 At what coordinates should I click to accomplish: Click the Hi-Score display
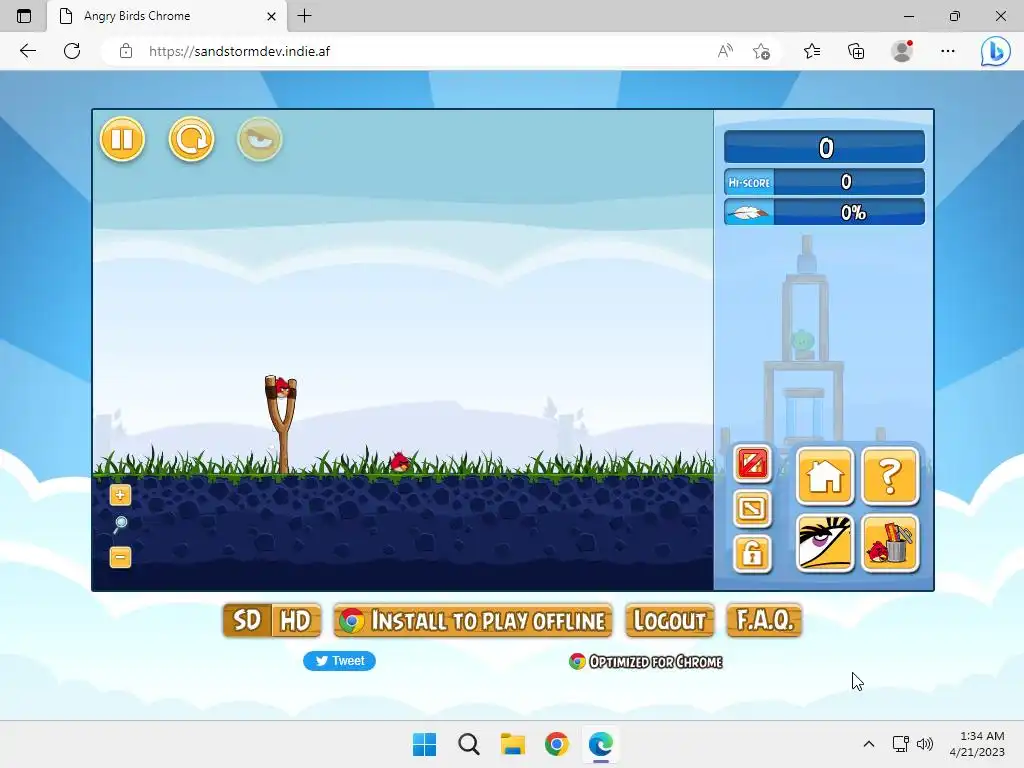824,182
